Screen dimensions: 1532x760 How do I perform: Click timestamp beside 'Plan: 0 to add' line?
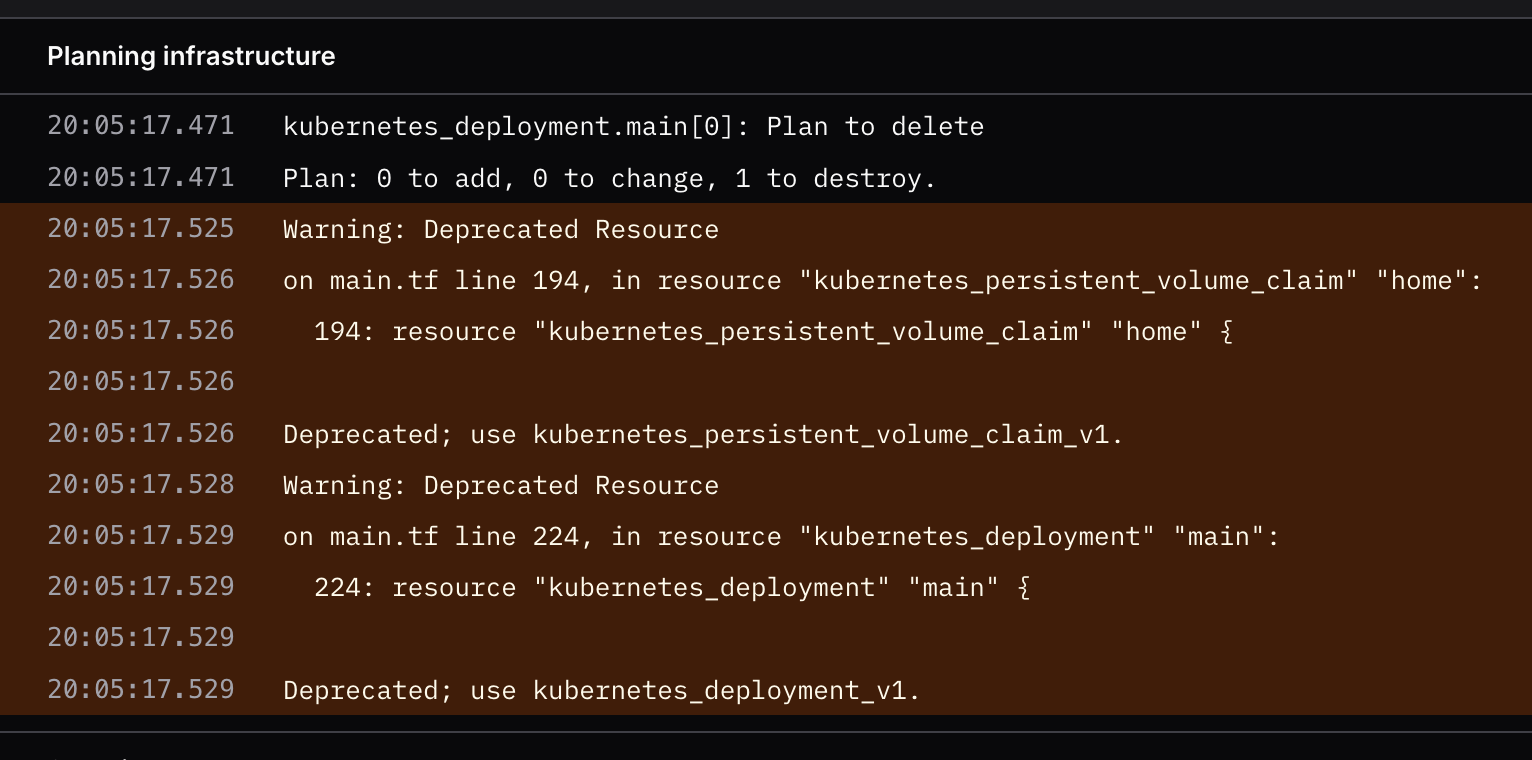click(x=141, y=178)
